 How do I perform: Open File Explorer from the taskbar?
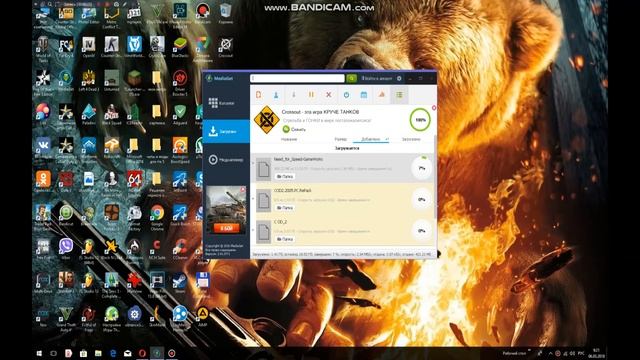click(x=98, y=353)
